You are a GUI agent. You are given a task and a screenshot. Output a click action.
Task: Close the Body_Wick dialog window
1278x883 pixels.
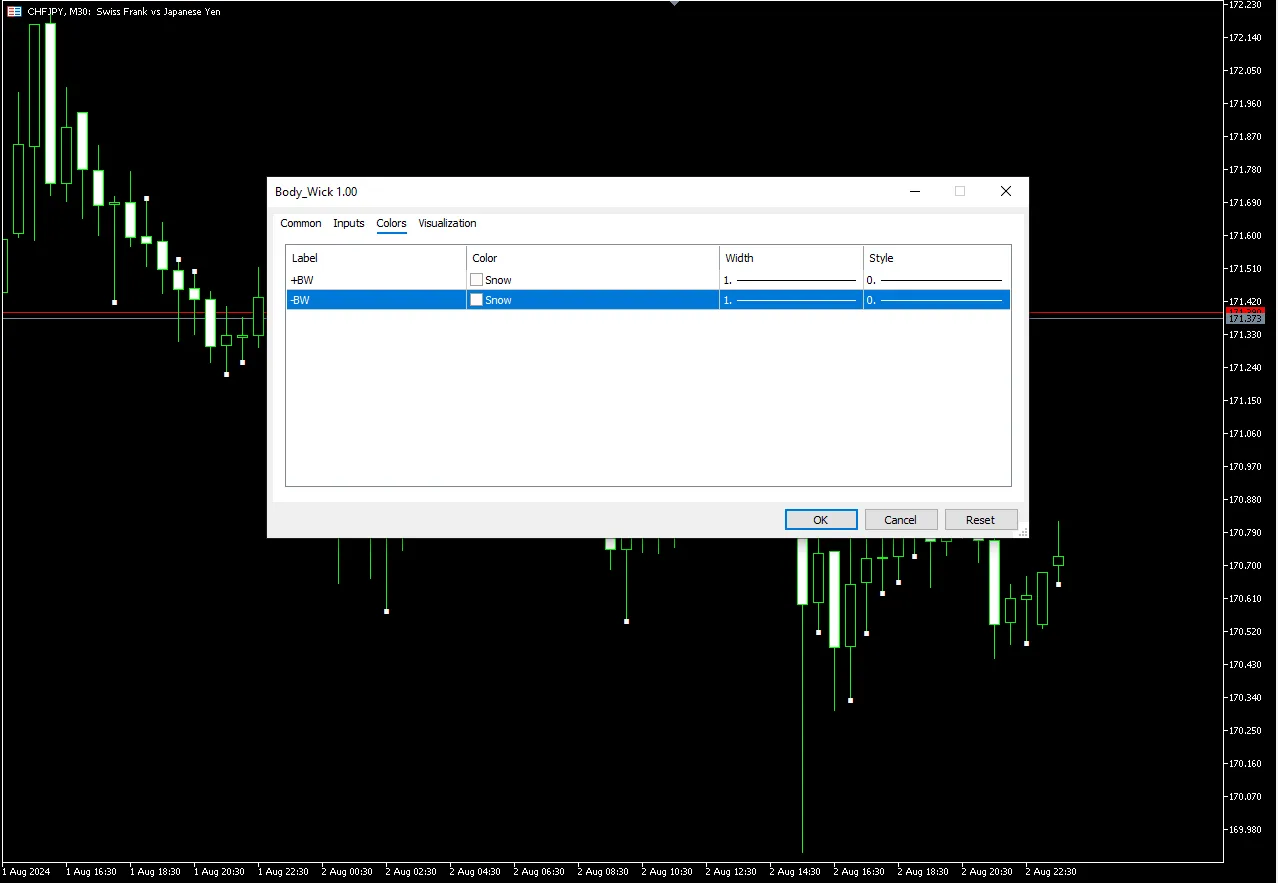pos(1006,191)
